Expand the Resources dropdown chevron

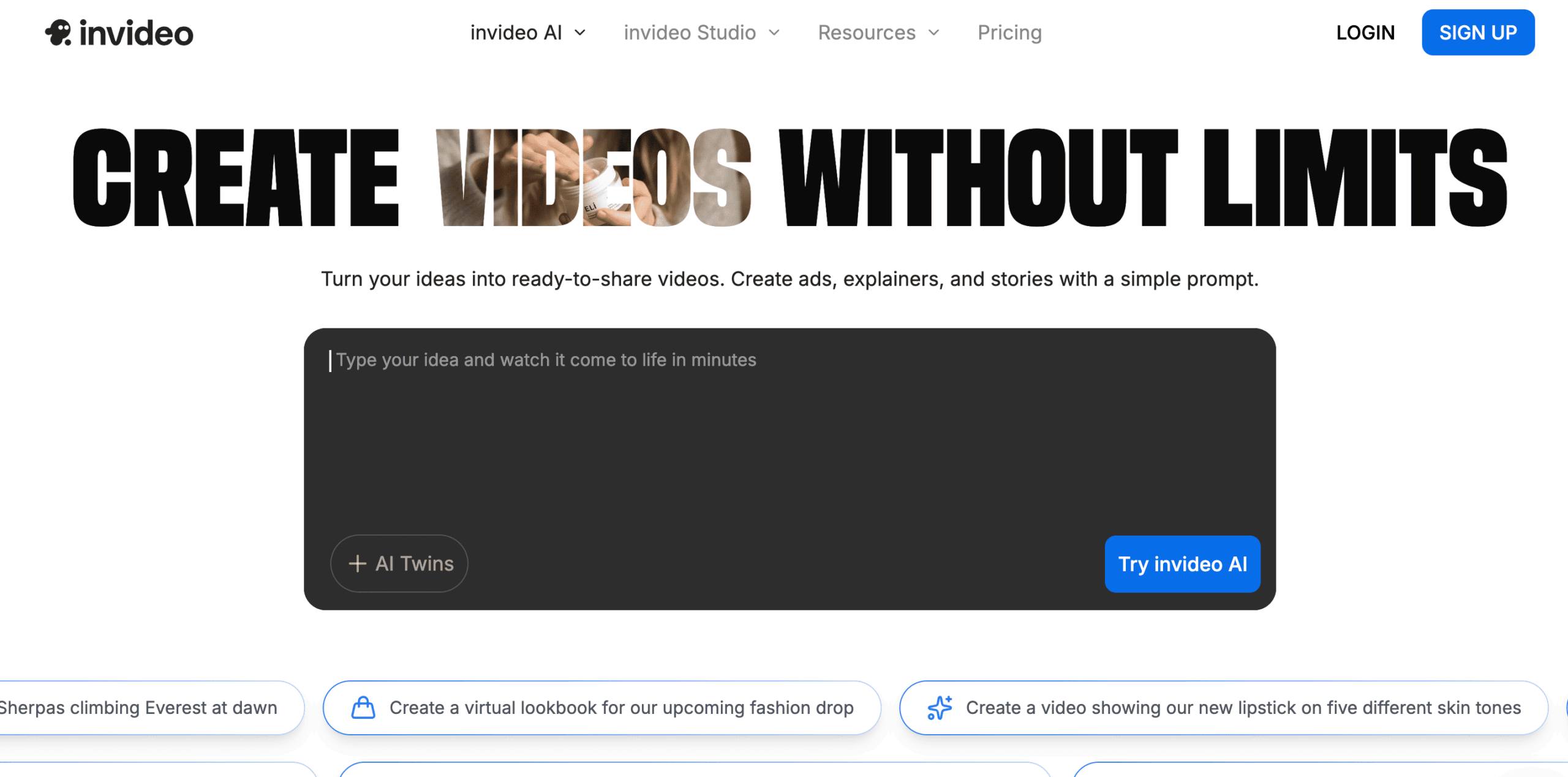[934, 32]
